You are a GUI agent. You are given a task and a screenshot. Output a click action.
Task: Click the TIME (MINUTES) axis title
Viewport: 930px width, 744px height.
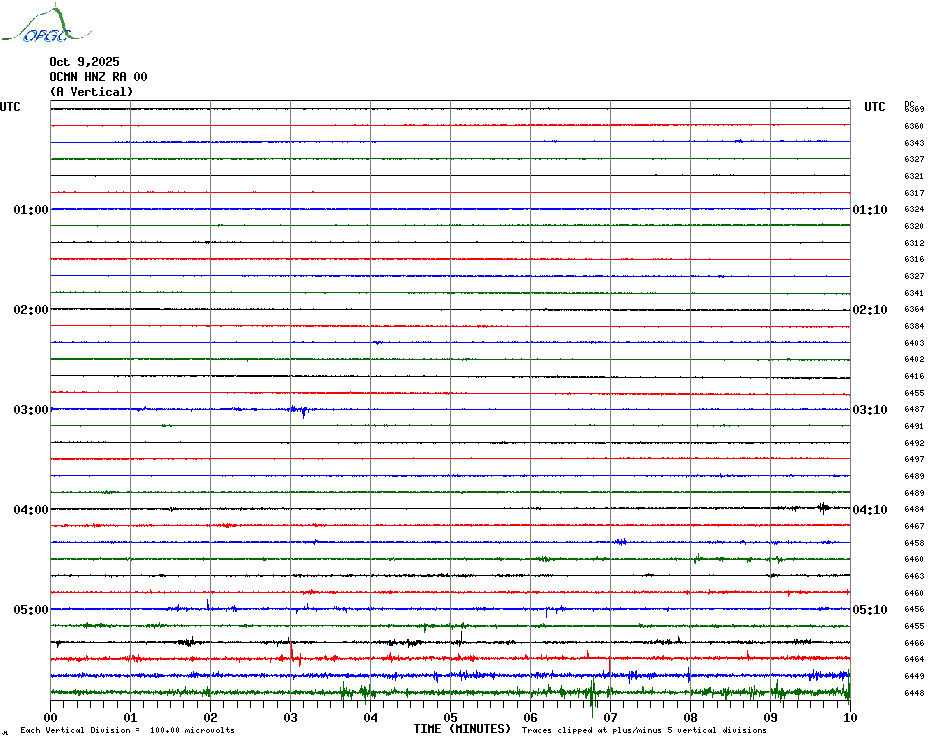(x=462, y=729)
